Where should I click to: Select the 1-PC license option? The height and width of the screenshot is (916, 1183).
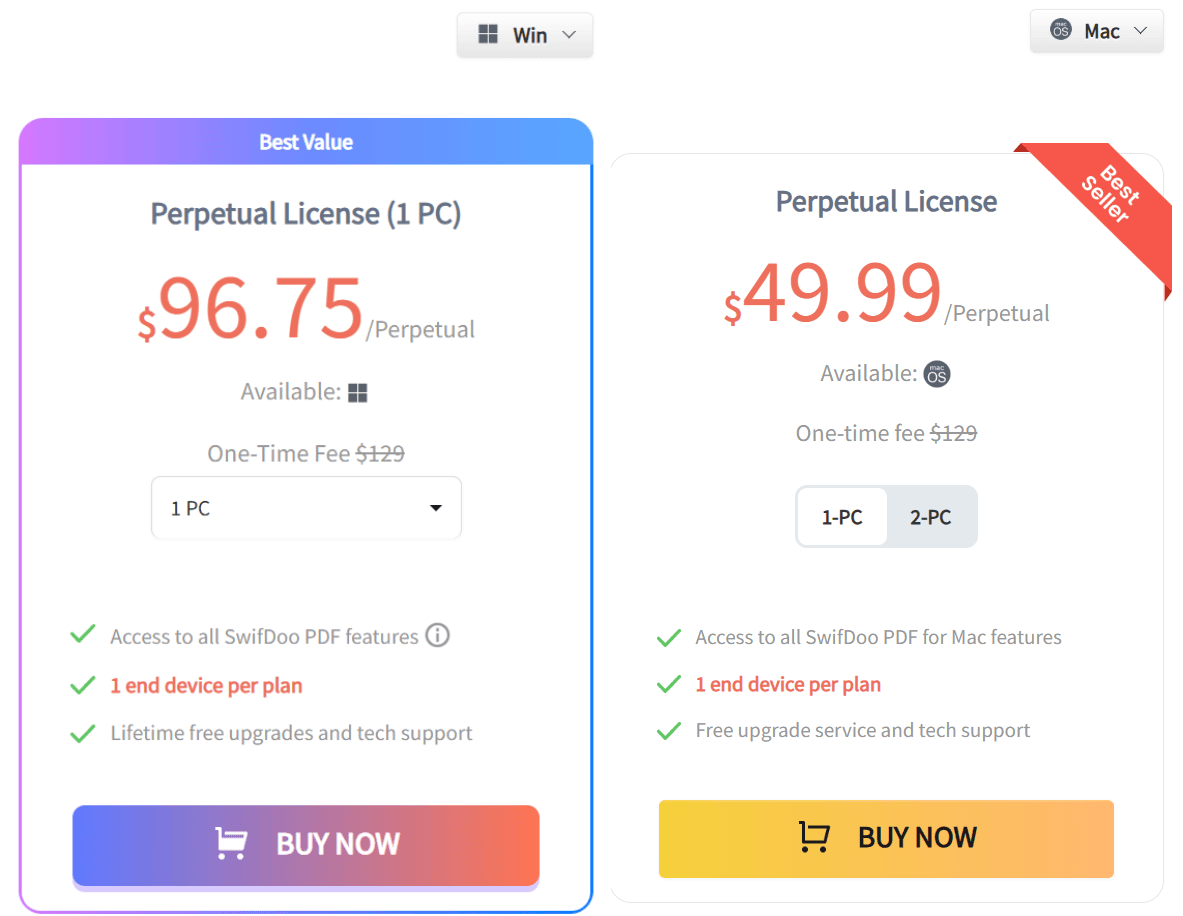(x=842, y=517)
